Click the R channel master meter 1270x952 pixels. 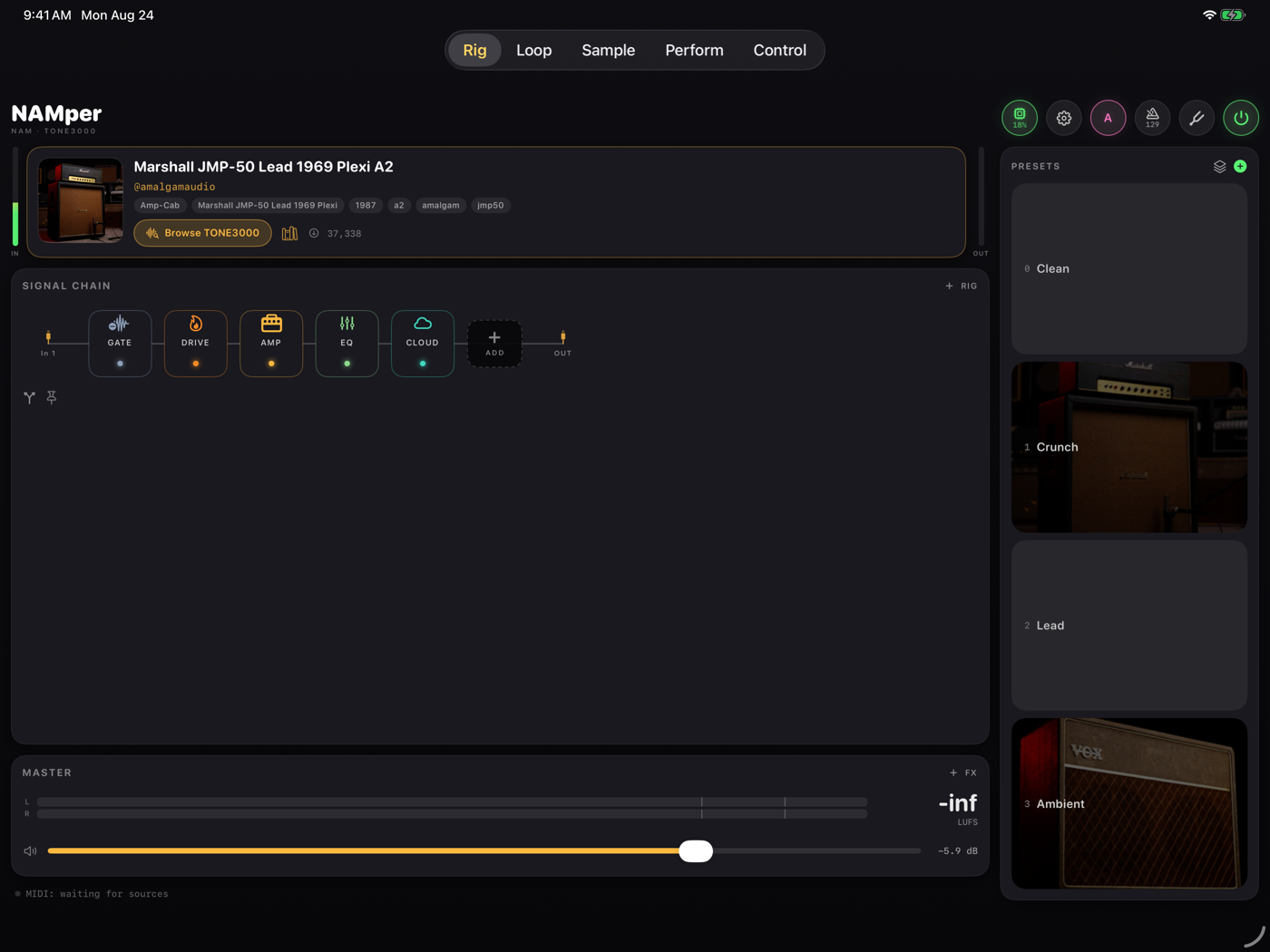point(453,814)
